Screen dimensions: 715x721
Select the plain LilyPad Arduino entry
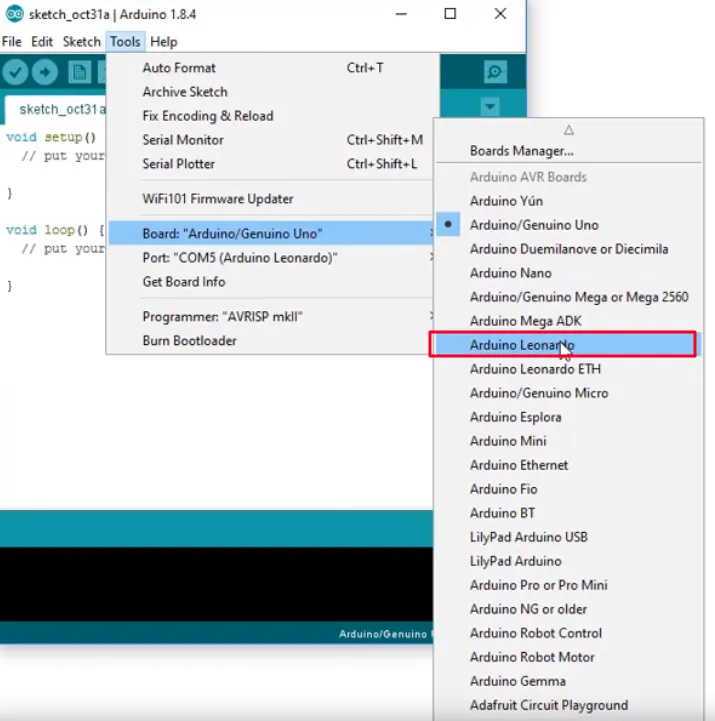(568, 561)
